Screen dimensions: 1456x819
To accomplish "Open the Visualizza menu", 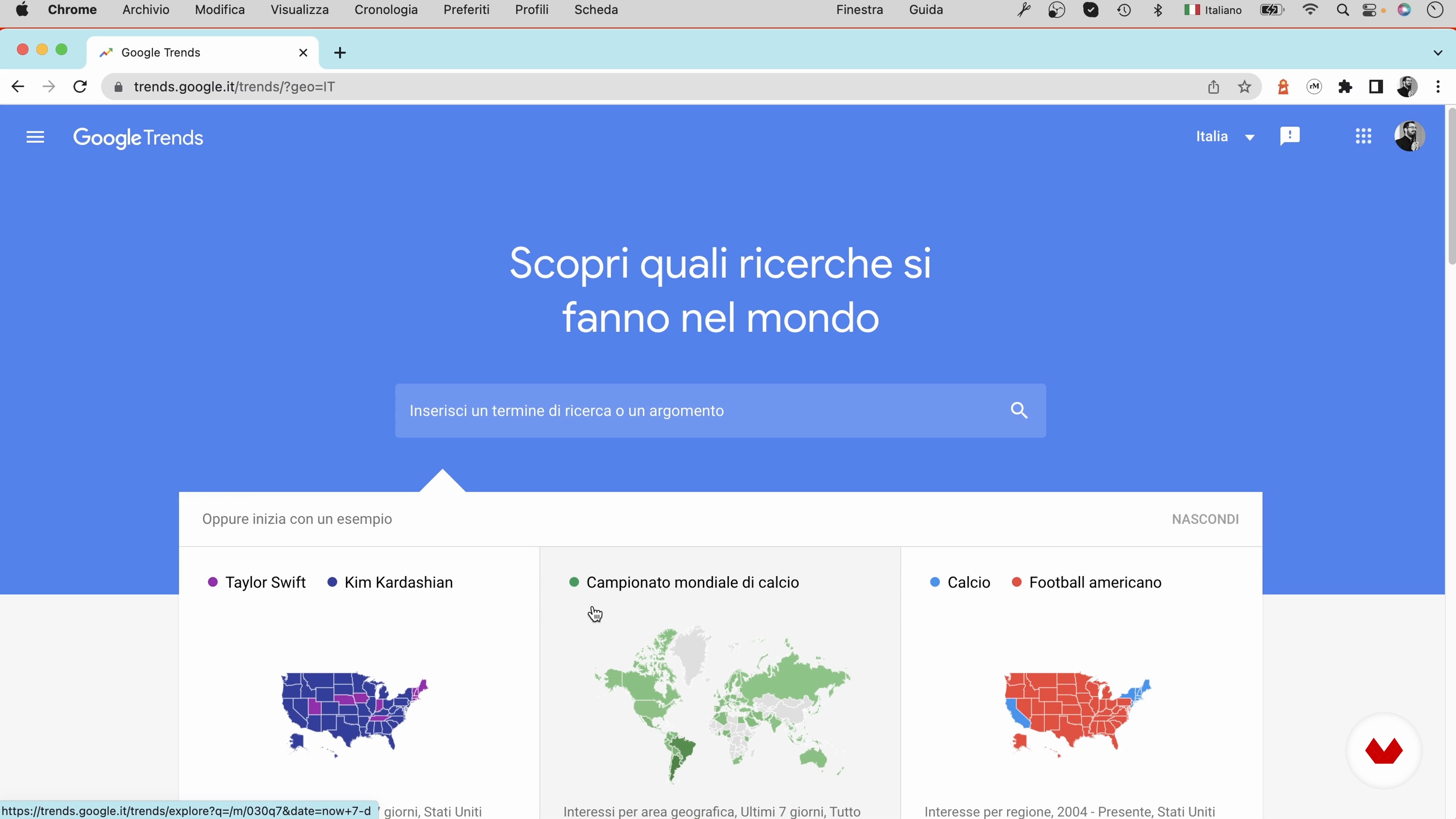I will coord(300,9).
